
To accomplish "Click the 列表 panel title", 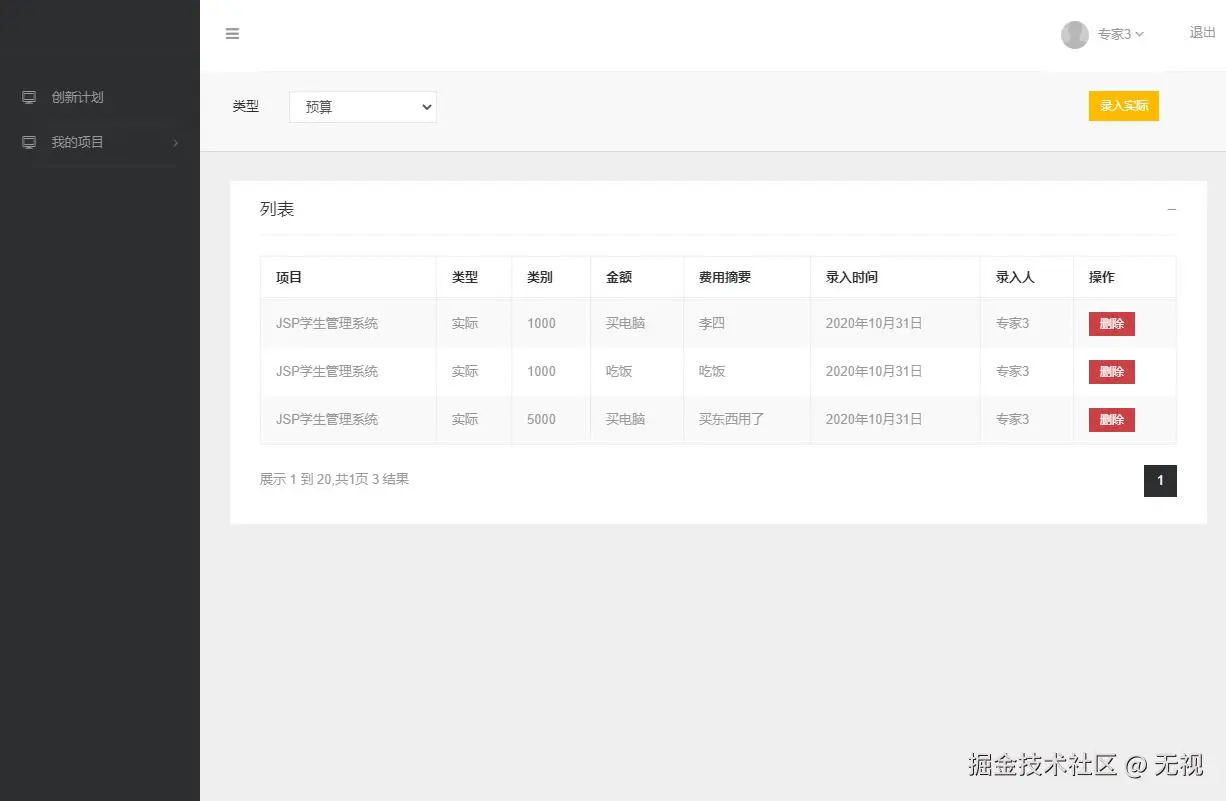I will coord(277,209).
